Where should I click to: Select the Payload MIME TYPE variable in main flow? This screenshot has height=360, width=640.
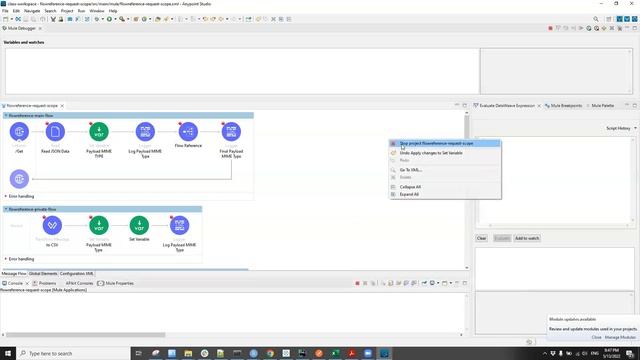coord(99,131)
